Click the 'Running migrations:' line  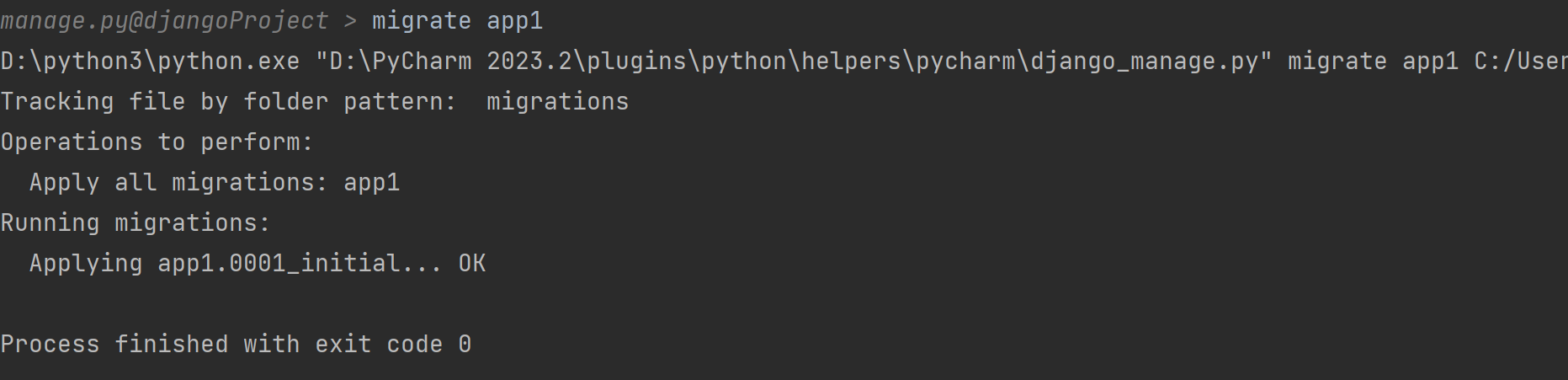tap(136, 223)
